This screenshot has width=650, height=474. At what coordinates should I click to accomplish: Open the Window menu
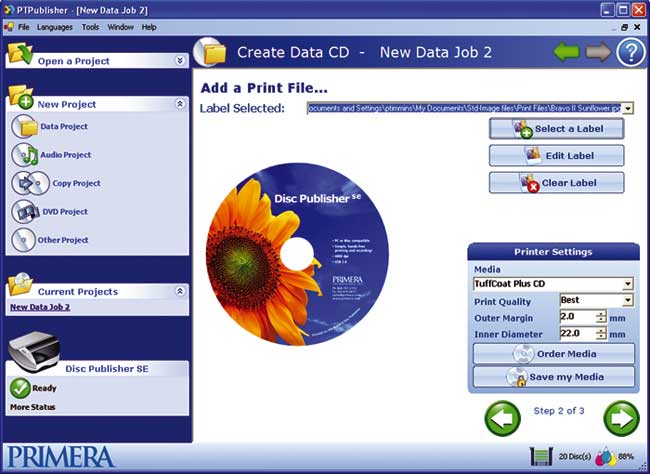121,27
